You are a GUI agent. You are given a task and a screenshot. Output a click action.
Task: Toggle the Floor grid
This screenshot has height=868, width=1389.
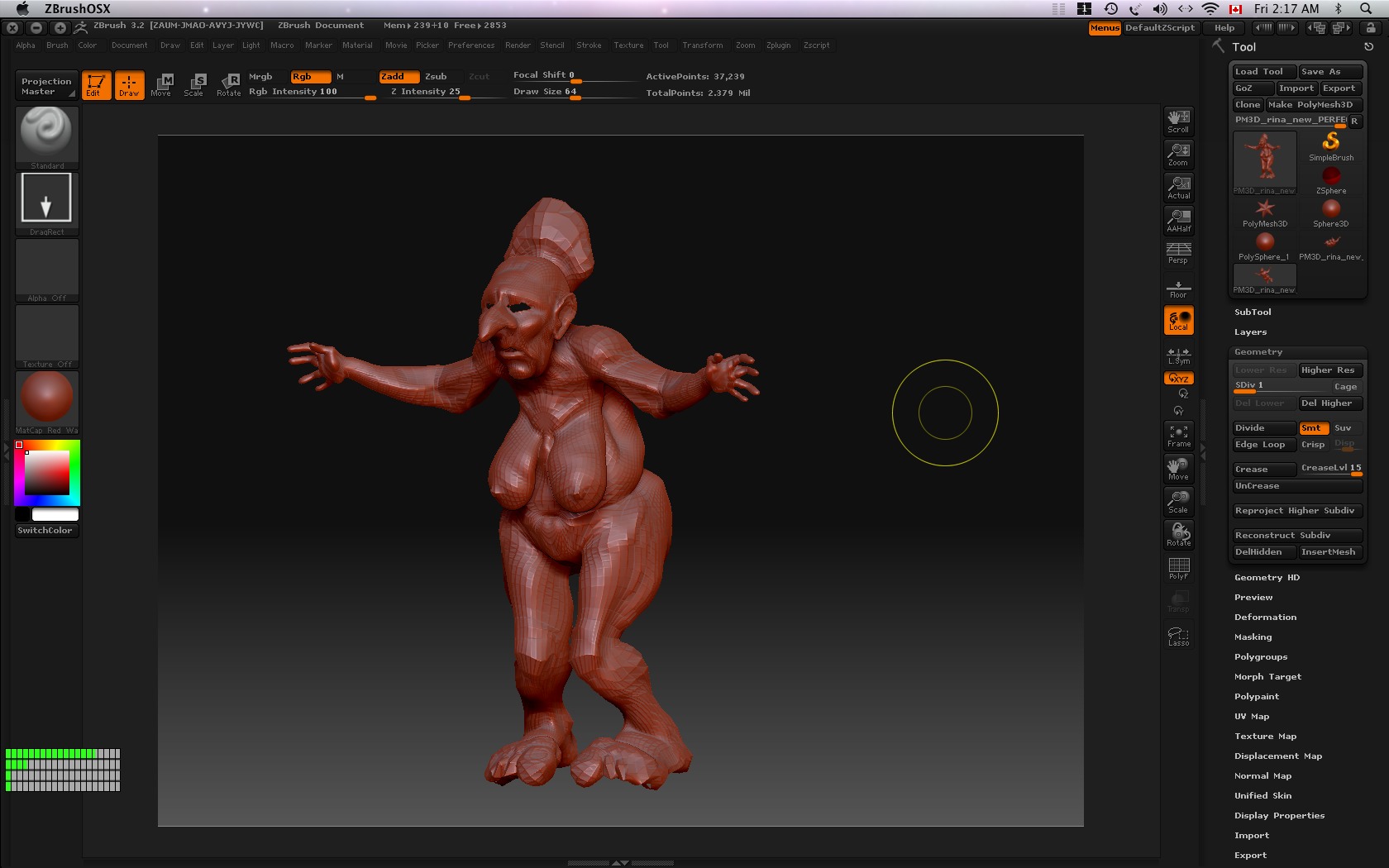(x=1178, y=288)
